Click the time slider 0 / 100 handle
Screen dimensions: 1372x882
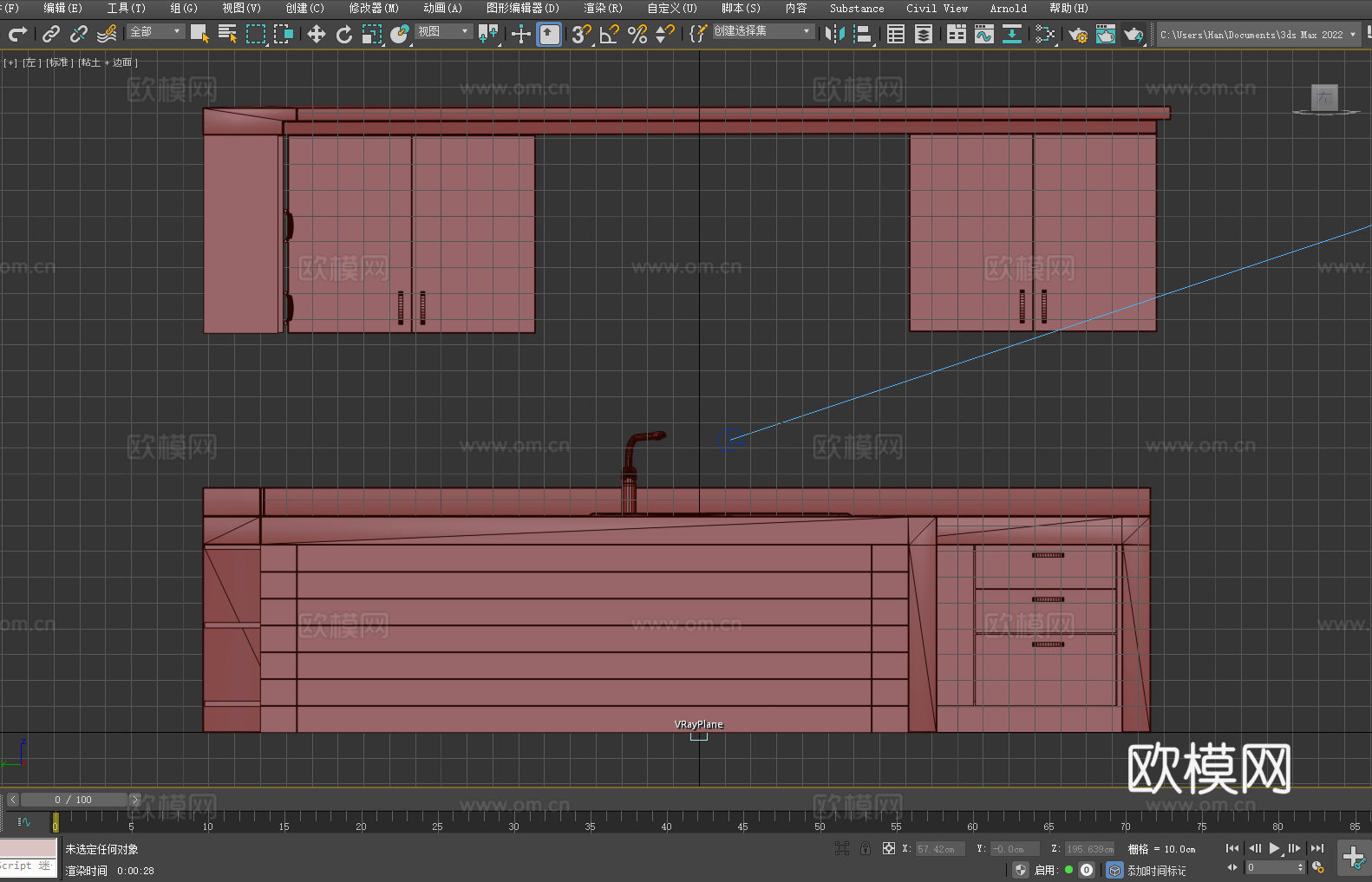click(75, 800)
